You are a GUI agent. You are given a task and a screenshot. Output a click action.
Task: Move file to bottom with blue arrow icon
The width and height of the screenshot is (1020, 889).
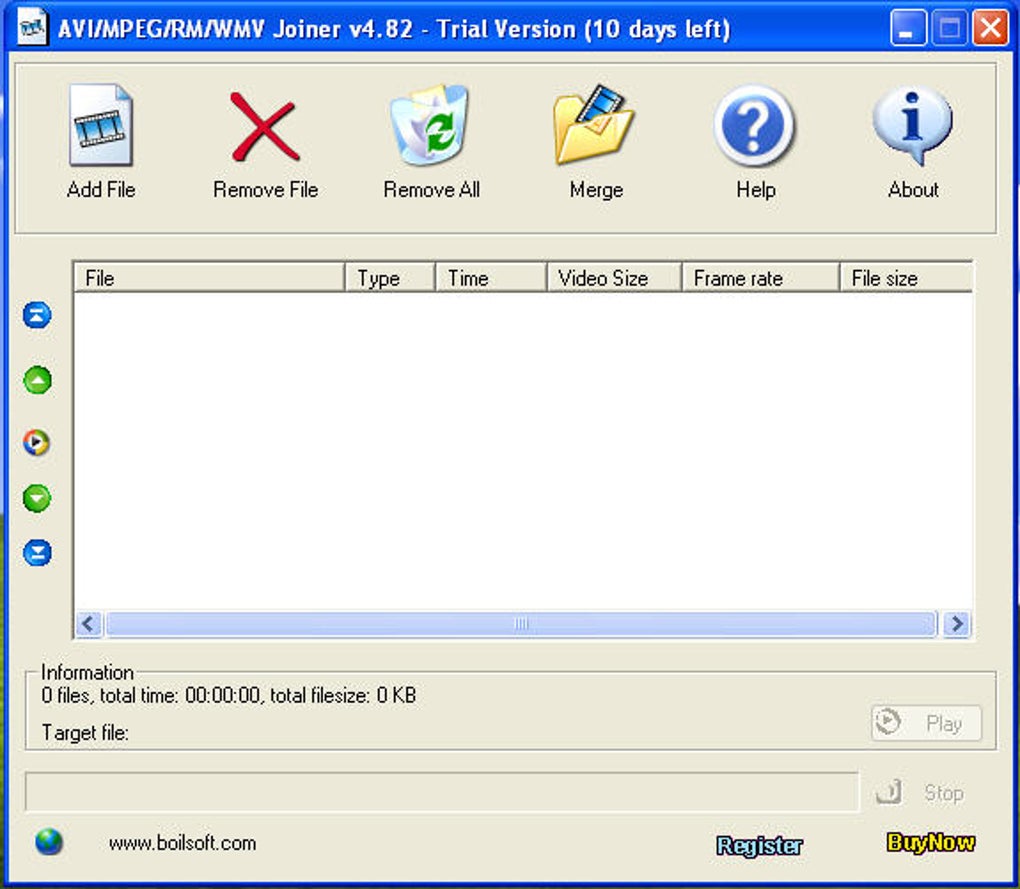37,553
